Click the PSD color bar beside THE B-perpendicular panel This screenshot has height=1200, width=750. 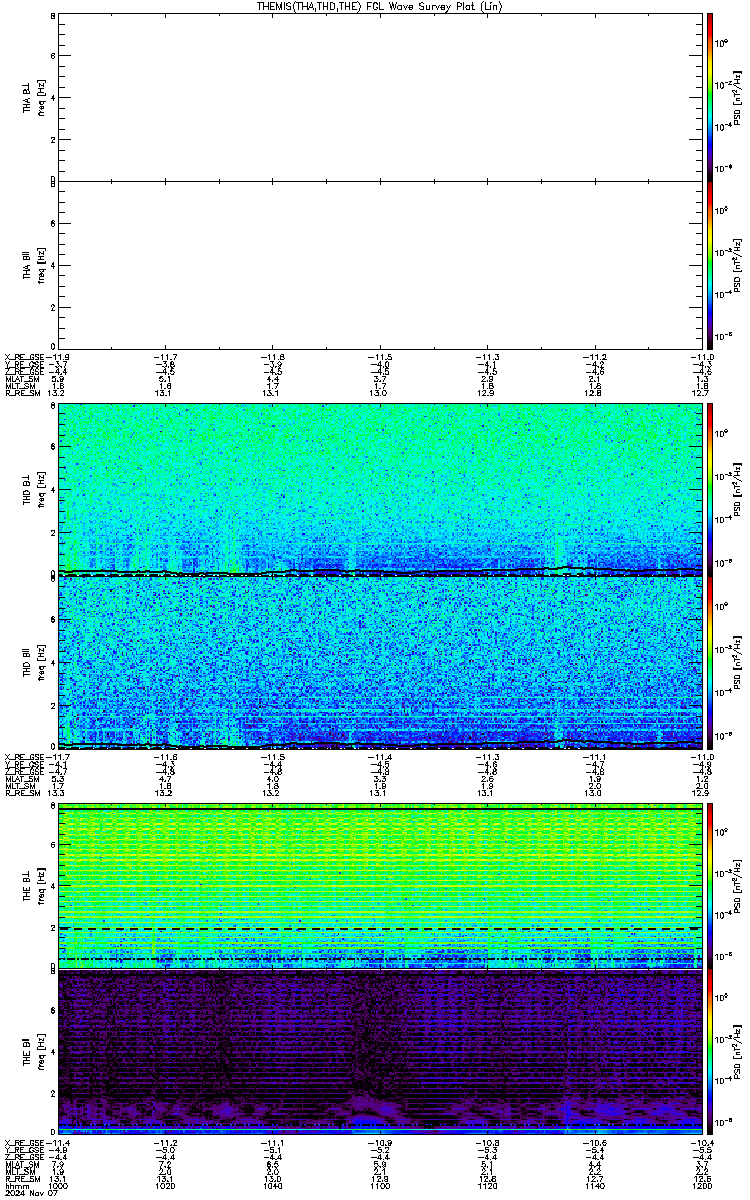(x=710, y=886)
